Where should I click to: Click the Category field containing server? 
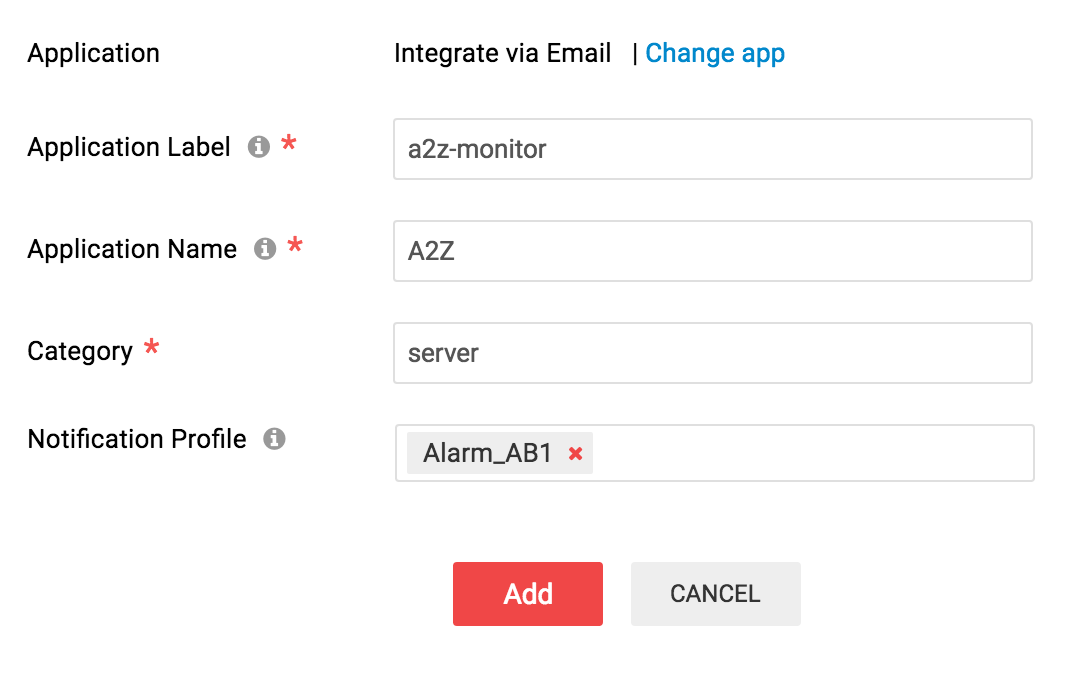(712, 353)
